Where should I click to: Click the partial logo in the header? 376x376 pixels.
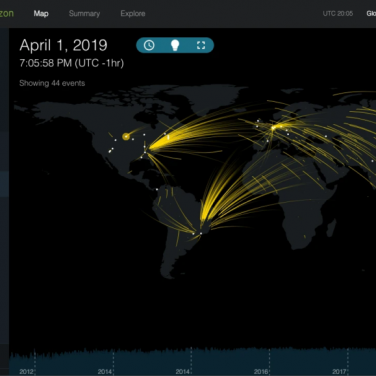(x=6, y=14)
